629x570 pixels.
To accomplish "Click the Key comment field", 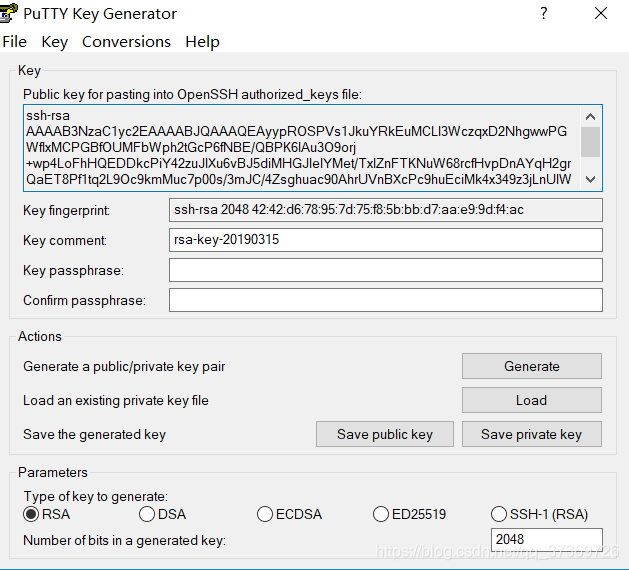I will tap(386, 240).
